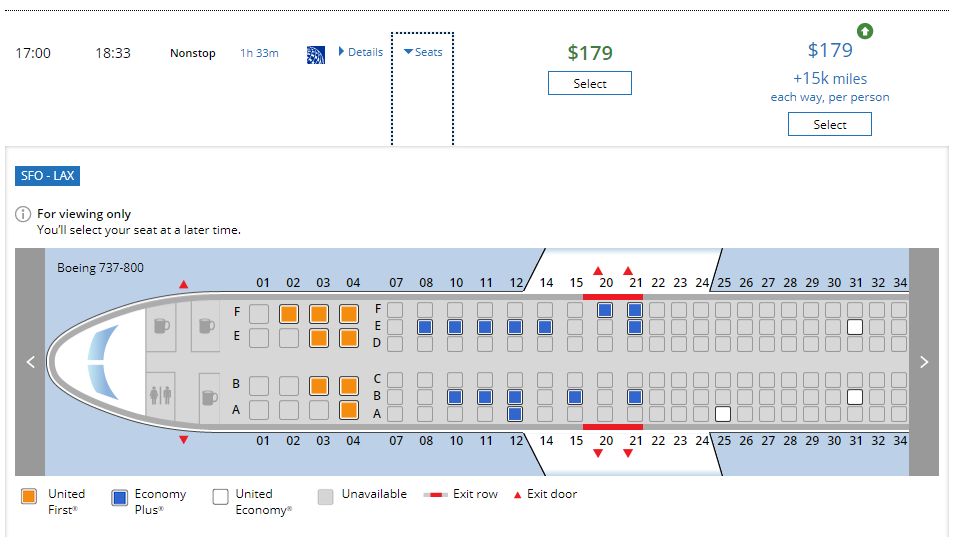The height and width of the screenshot is (537, 957).
Task: Collapse the Seats dropdown
Action: pyautogui.click(x=423, y=52)
